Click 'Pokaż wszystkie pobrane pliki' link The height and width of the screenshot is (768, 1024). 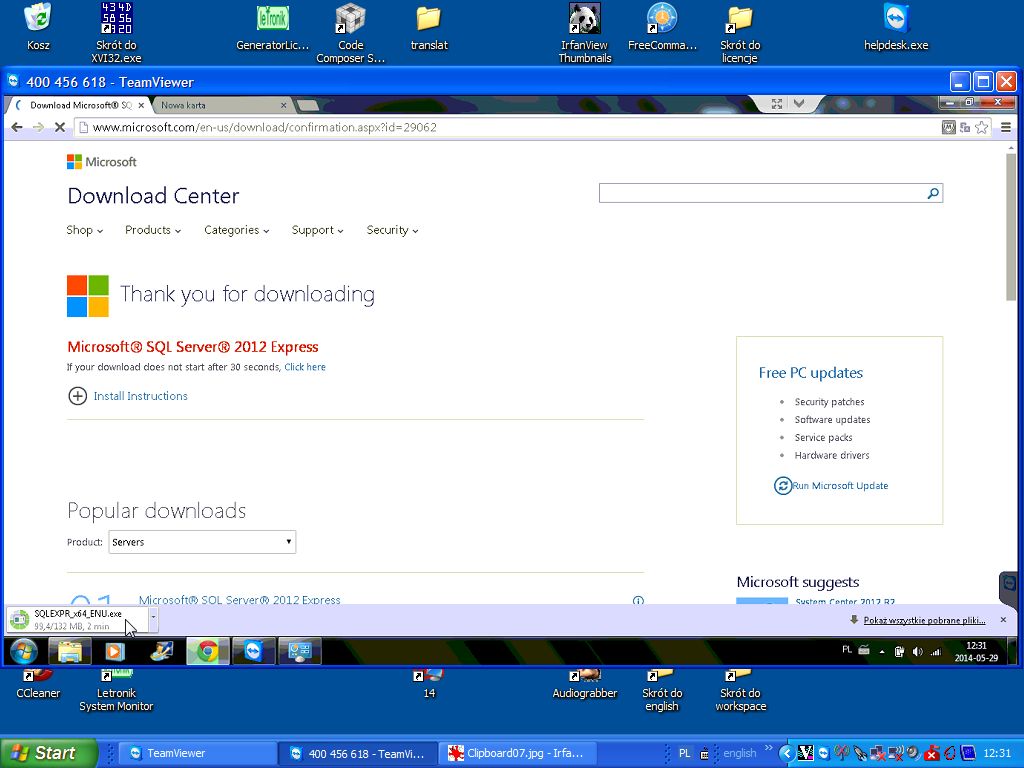(924, 620)
